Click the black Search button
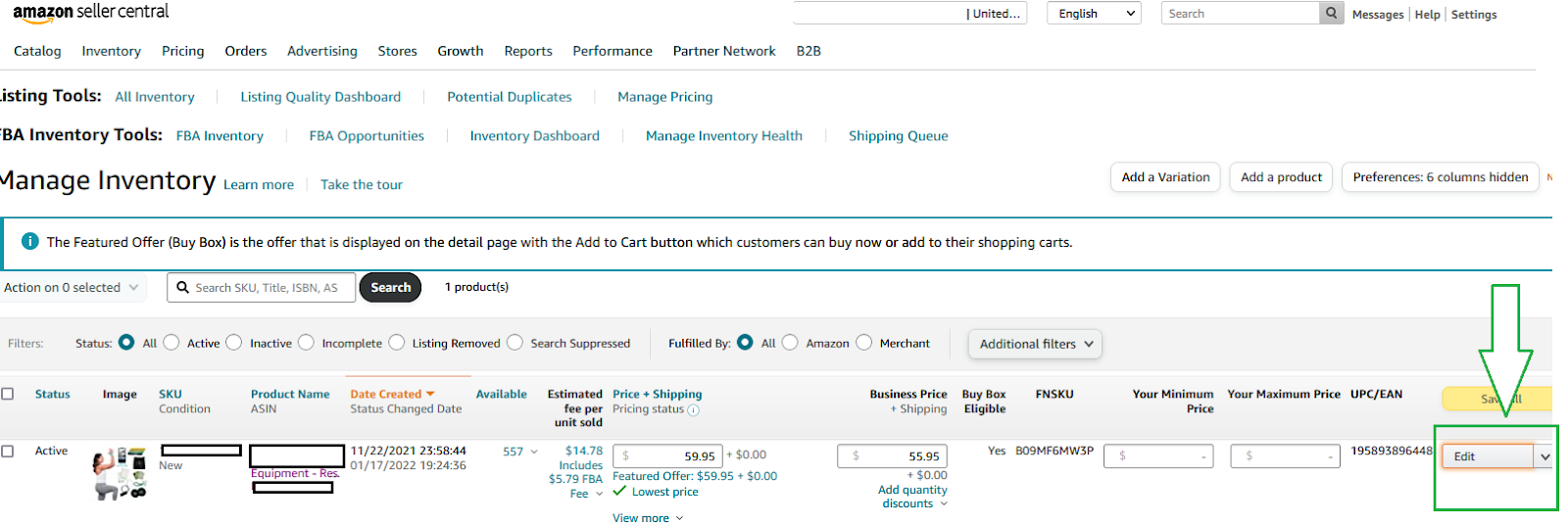1568x524 pixels. coord(391,287)
